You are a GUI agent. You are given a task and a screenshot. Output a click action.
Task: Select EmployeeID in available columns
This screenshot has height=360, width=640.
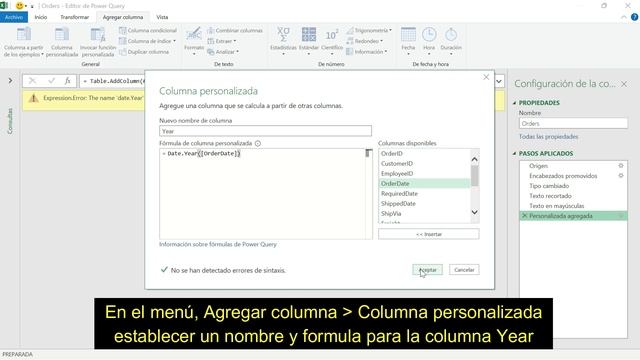424,173
